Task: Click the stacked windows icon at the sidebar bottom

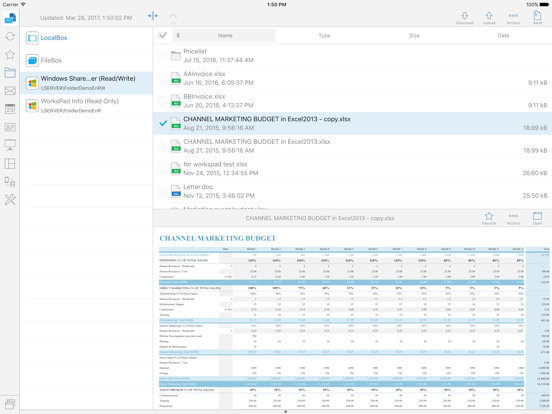Action: (x=10, y=404)
